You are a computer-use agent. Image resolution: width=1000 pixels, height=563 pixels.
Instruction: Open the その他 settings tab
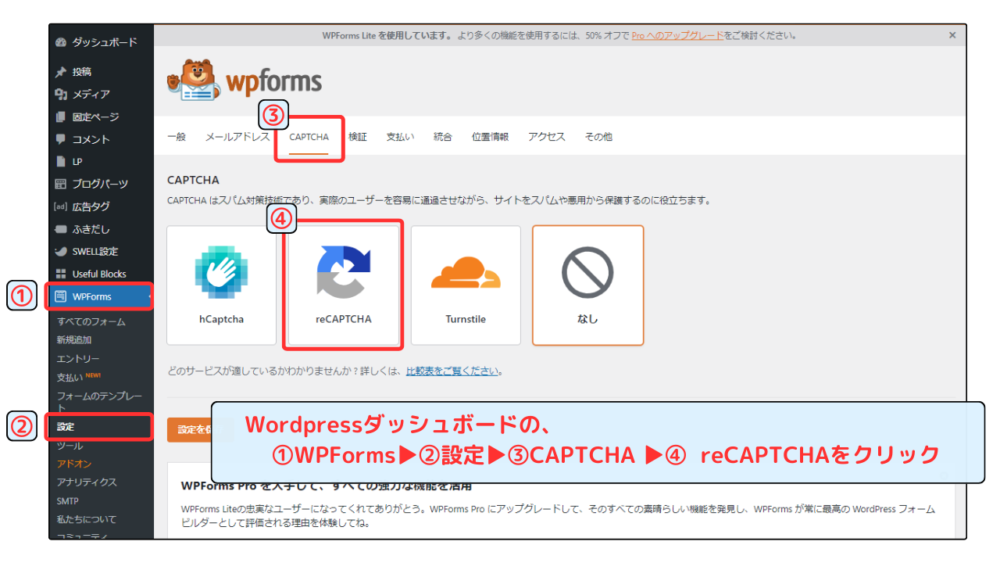[598, 136]
